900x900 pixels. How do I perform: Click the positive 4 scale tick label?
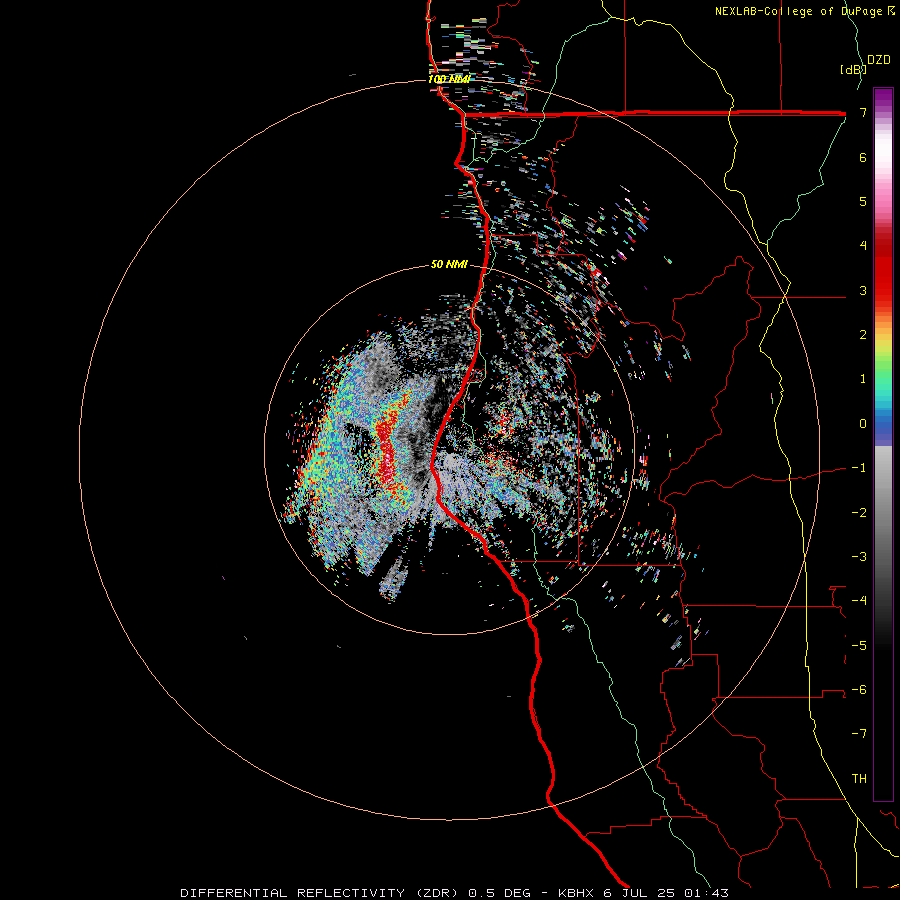(x=863, y=246)
